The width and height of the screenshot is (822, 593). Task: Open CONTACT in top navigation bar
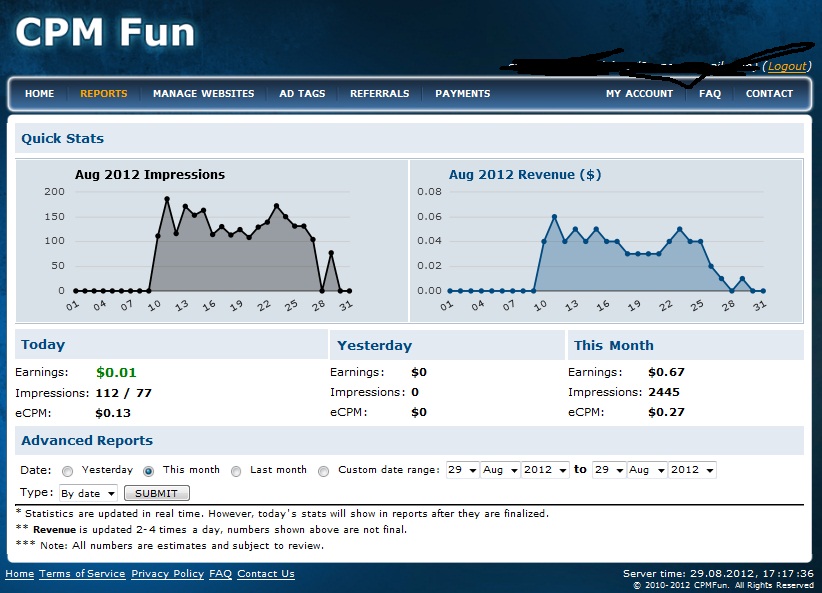(769, 93)
